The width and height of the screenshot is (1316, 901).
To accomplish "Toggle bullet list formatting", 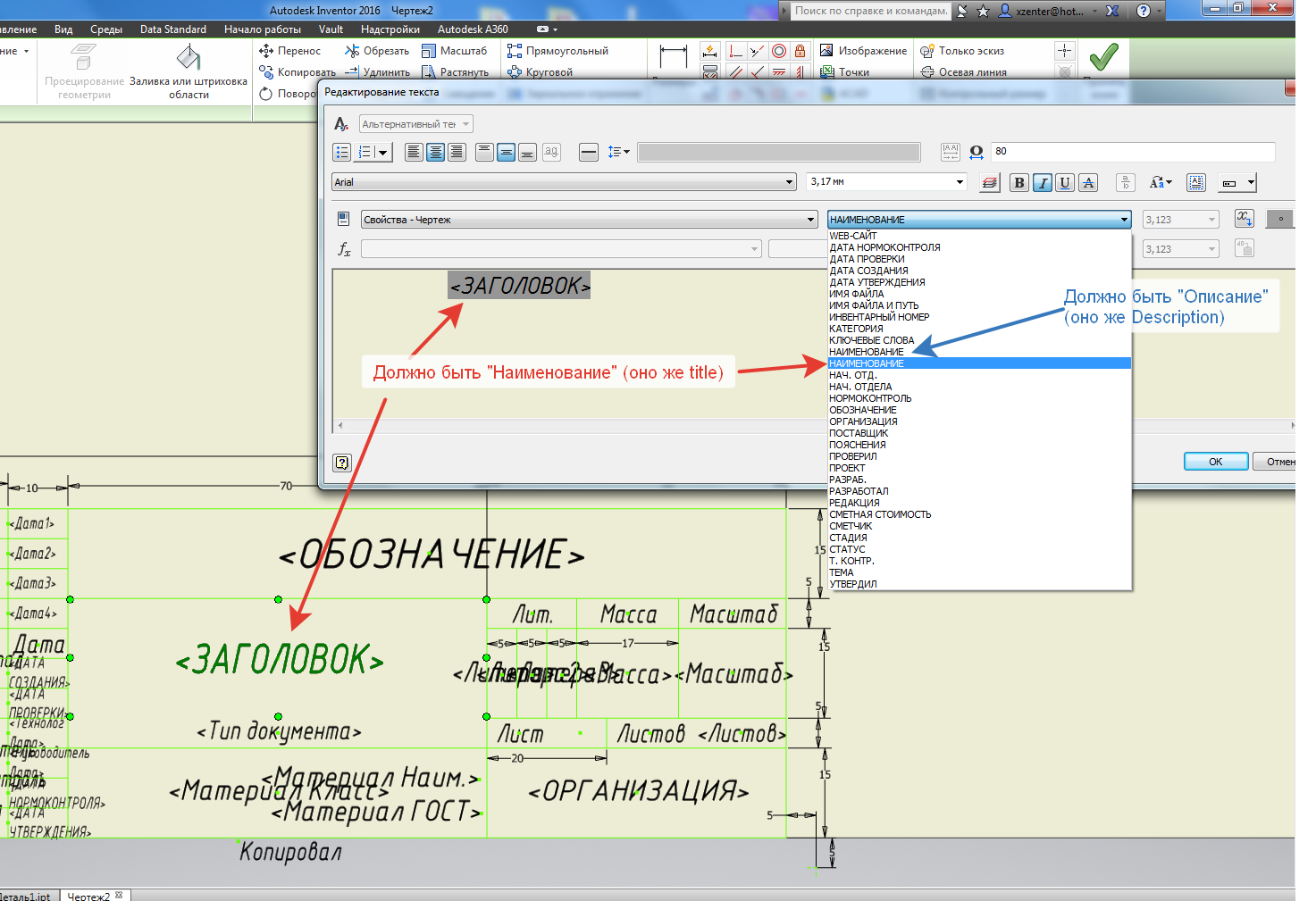I will coord(342,152).
